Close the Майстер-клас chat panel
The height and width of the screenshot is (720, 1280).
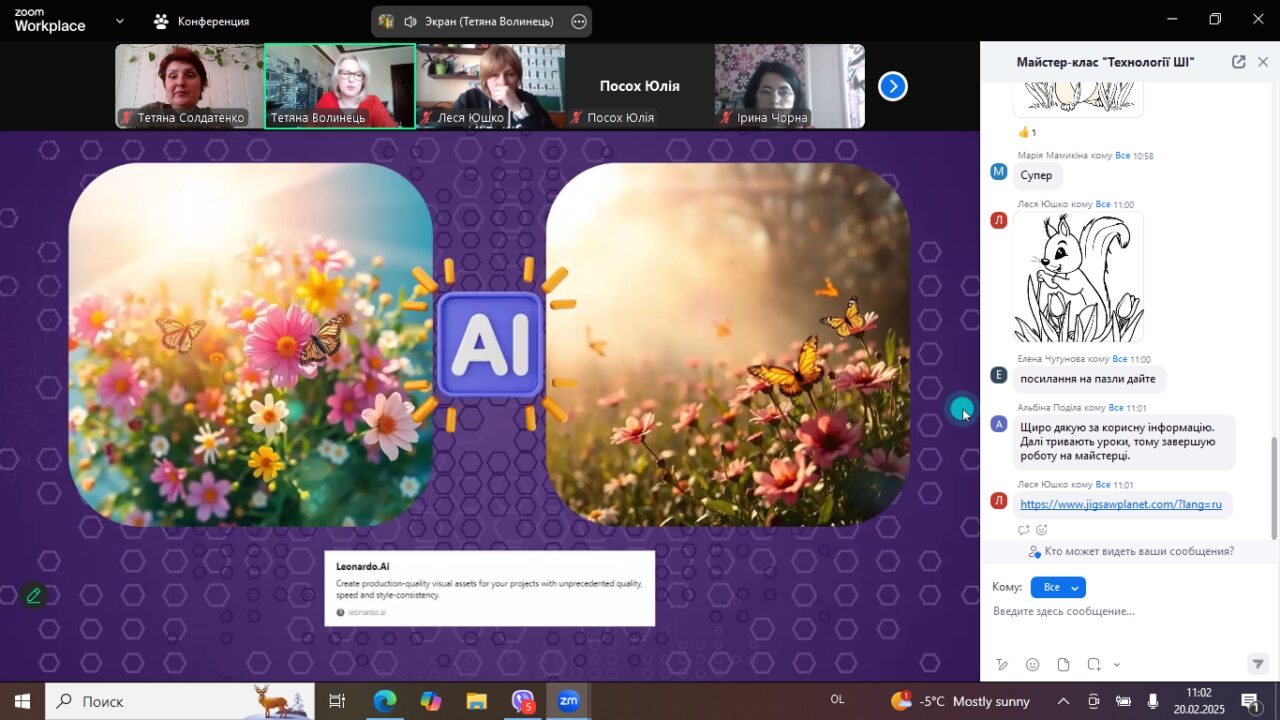pyautogui.click(x=1263, y=62)
